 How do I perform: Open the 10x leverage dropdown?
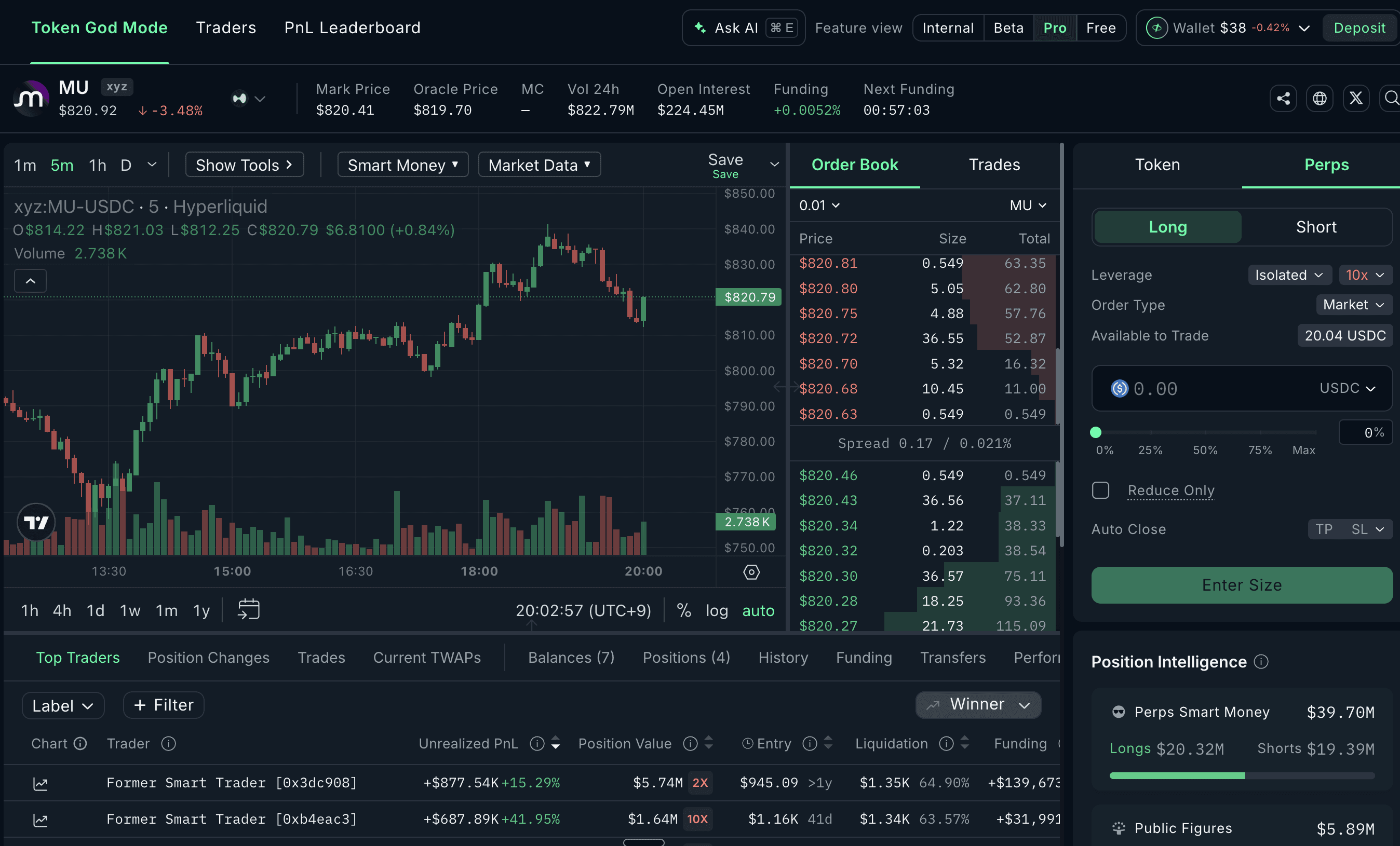[1365, 275]
